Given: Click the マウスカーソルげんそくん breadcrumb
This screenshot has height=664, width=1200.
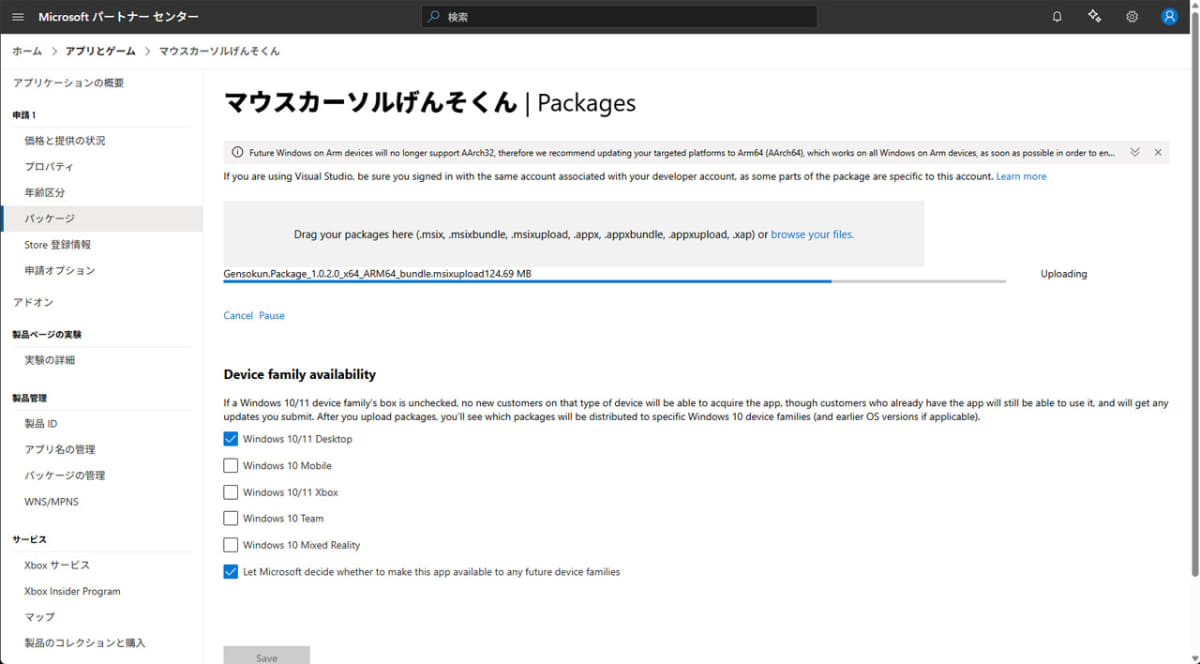Looking at the screenshot, I should [x=219, y=51].
